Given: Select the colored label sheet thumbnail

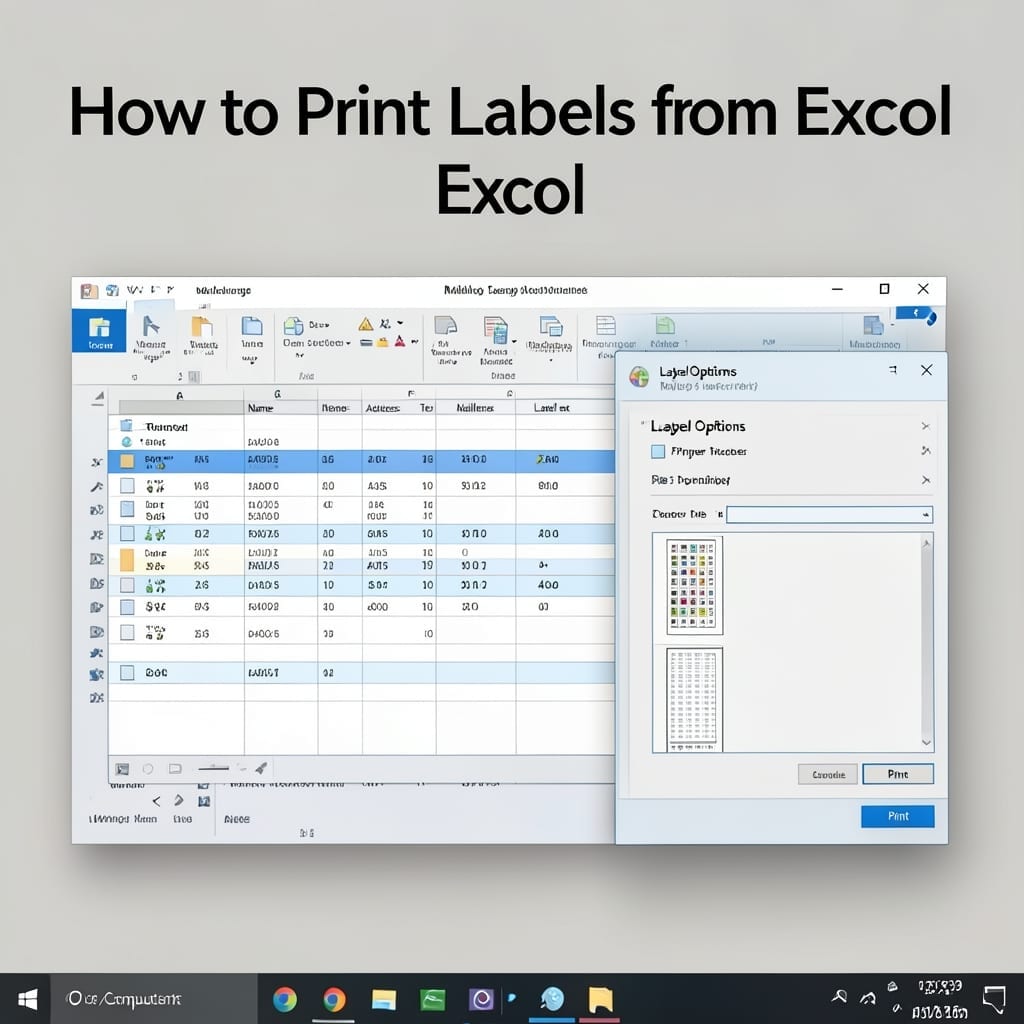Looking at the screenshot, I should click(x=694, y=585).
